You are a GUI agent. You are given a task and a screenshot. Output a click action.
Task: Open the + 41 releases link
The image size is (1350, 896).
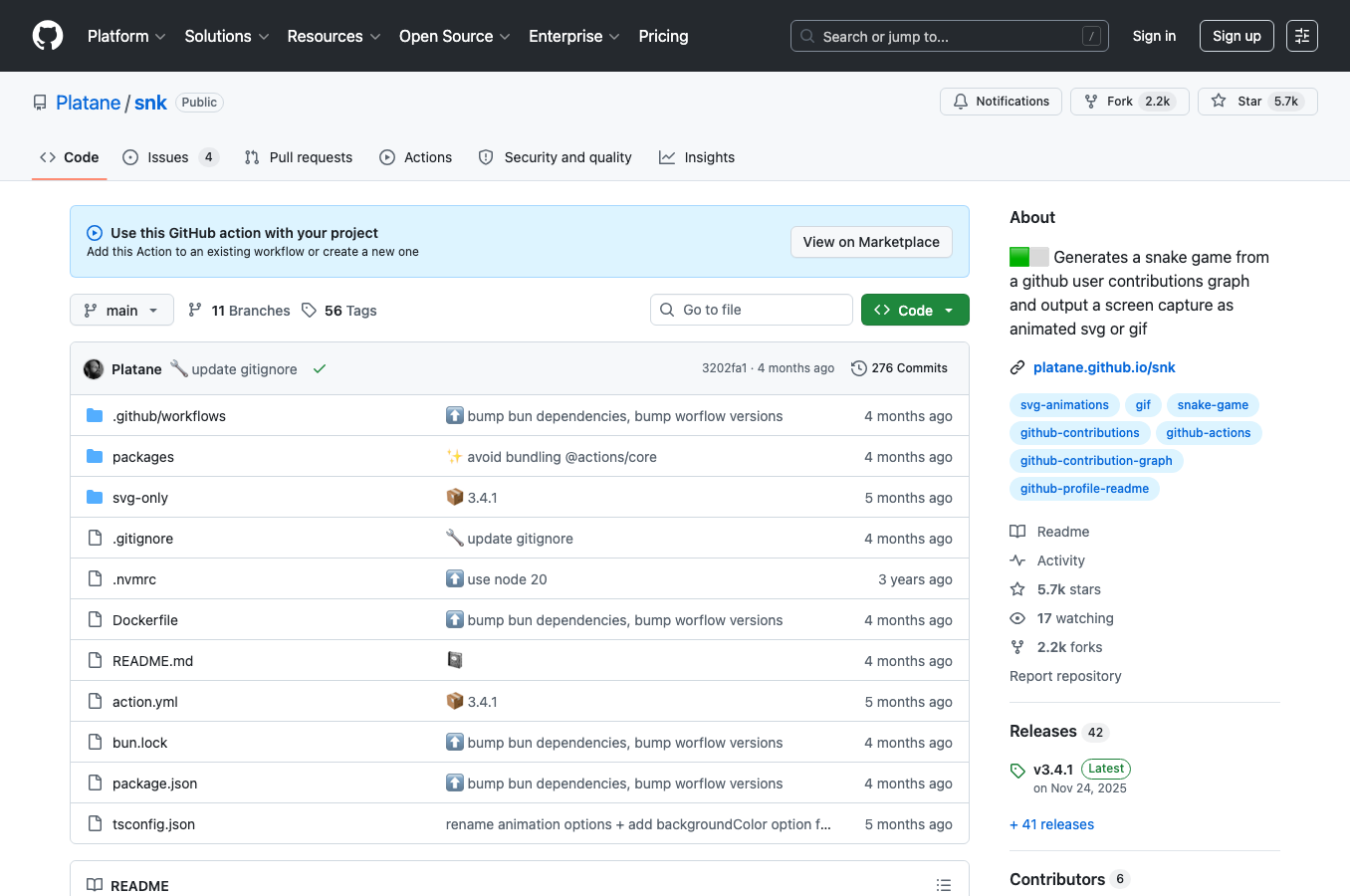[1051, 824]
